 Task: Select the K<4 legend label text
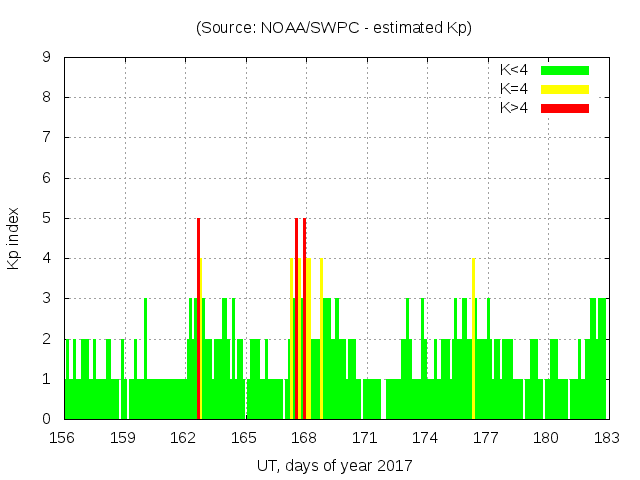pyautogui.click(x=515, y=70)
